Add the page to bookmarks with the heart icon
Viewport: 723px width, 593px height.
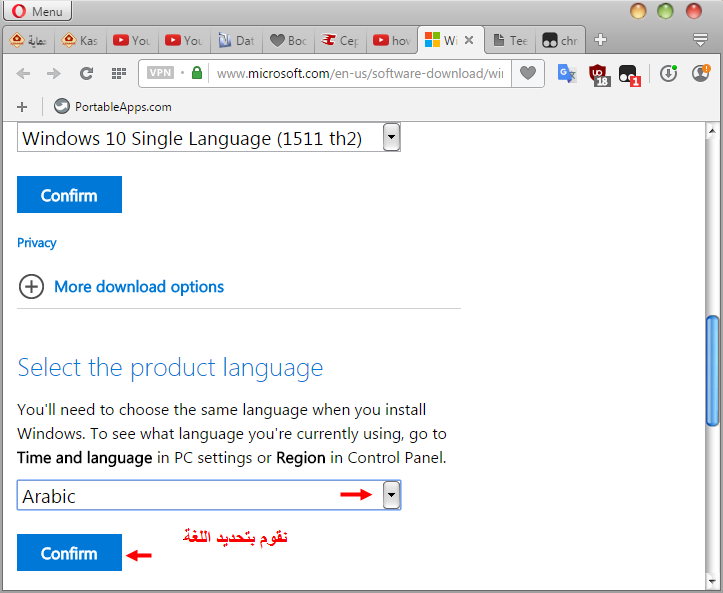point(528,73)
